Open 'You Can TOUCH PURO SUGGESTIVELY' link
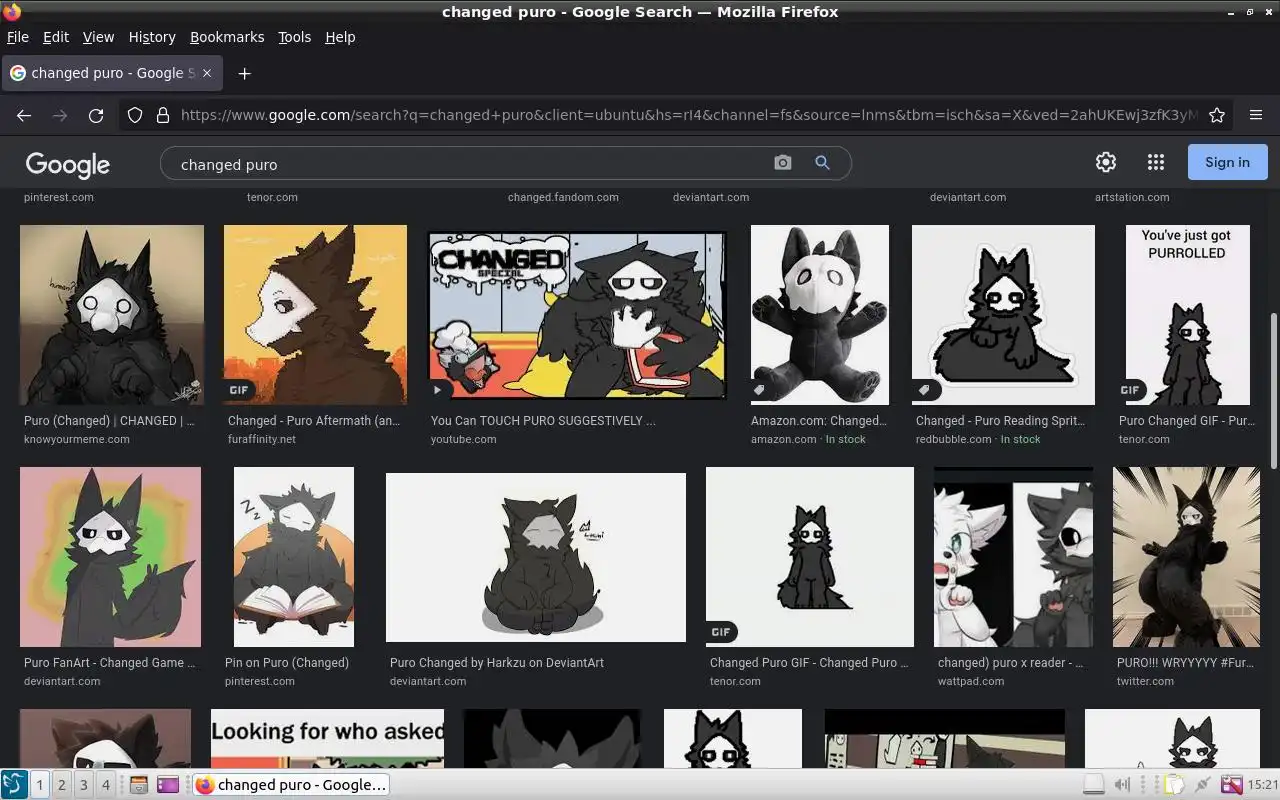The height and width of the screenshot is (800, 1280). [x=543, y=421]
